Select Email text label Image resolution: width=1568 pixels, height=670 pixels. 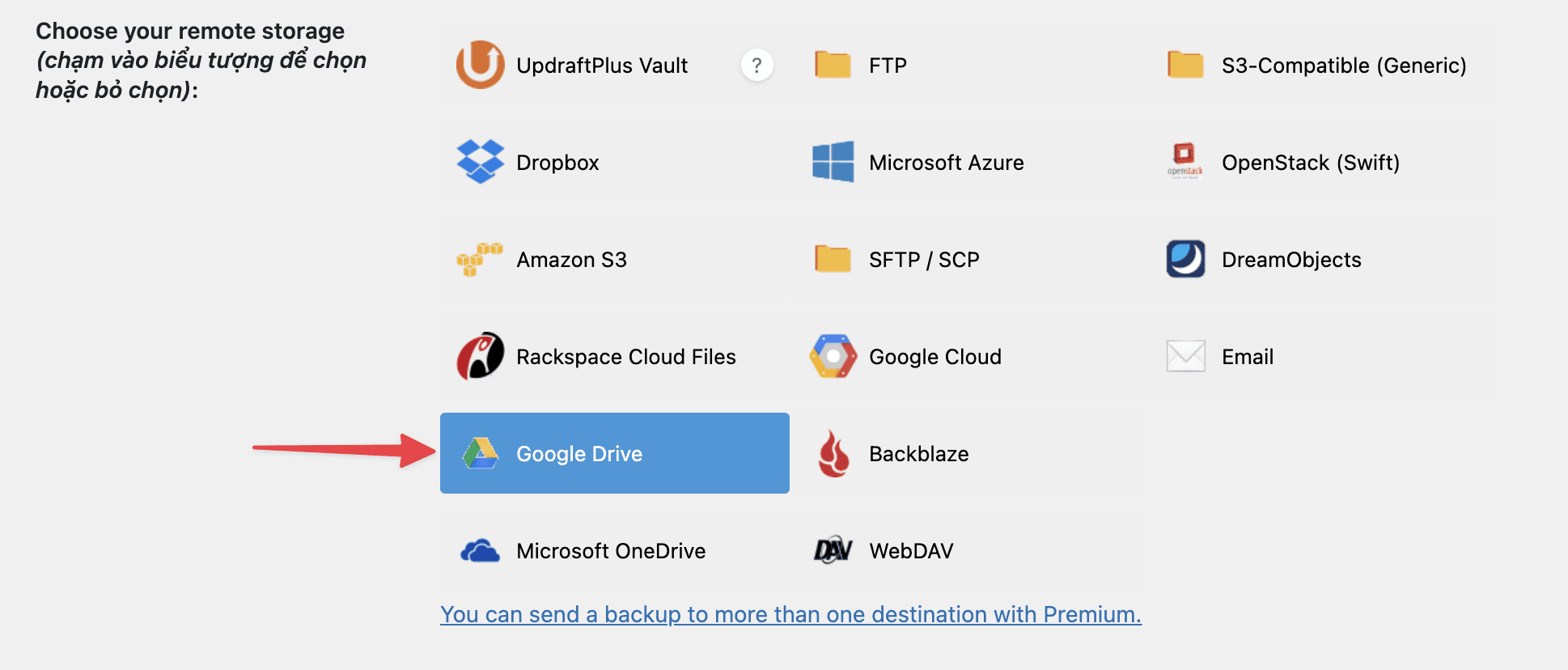[1247, 357]
